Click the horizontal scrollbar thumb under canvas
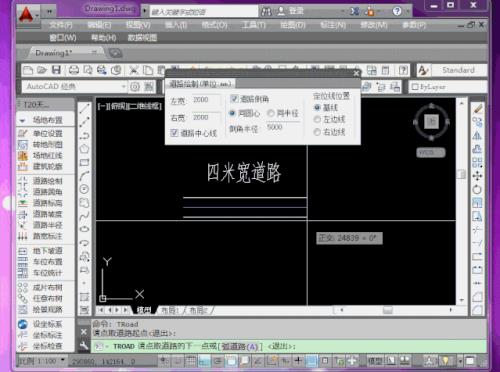500x372 pixels. point(387,310)
